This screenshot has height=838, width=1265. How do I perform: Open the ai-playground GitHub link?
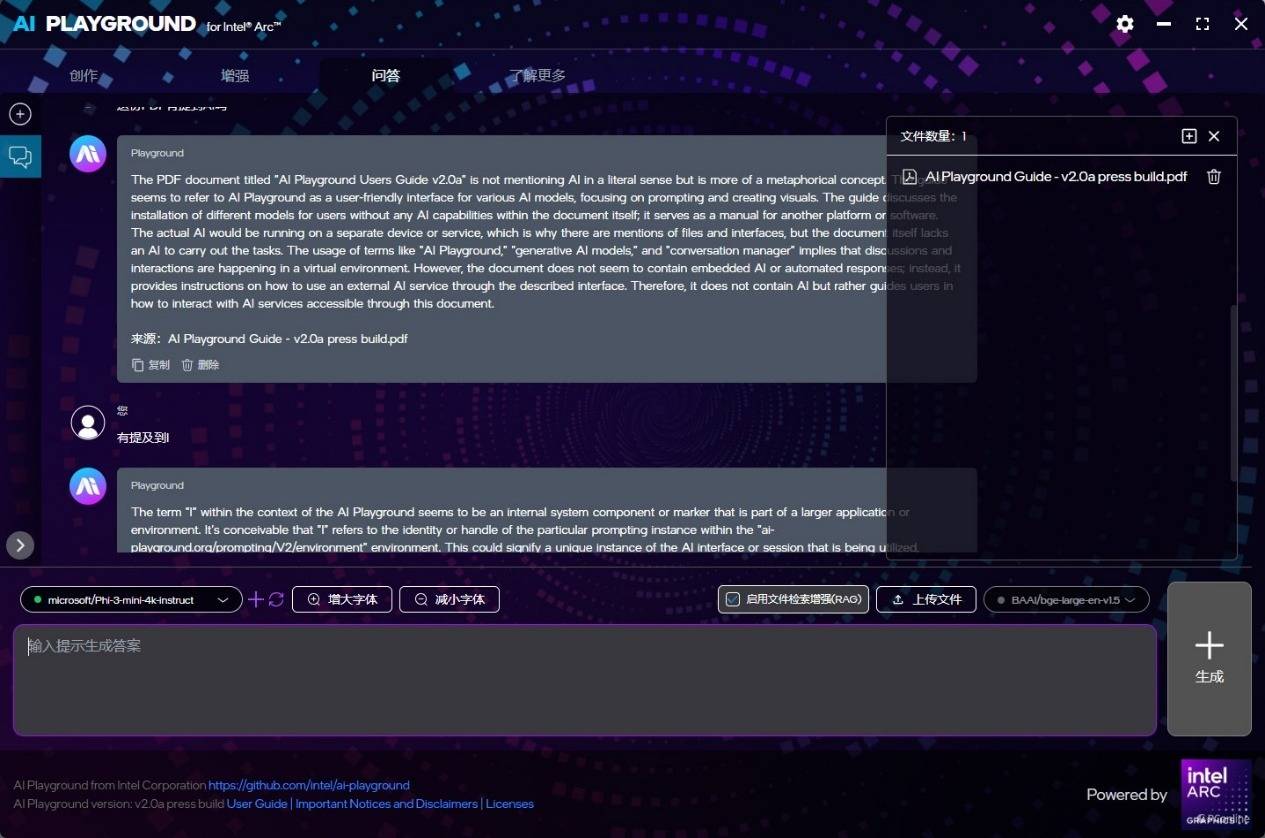coord(309,785)
